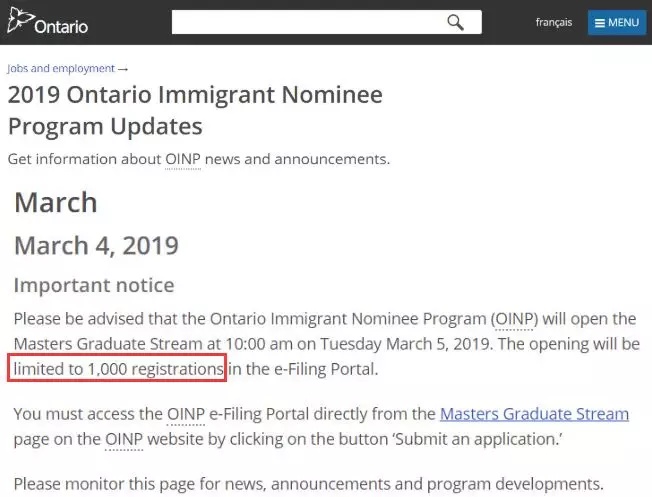Click the magnifying glass search icon

click(x=455, y=22)
